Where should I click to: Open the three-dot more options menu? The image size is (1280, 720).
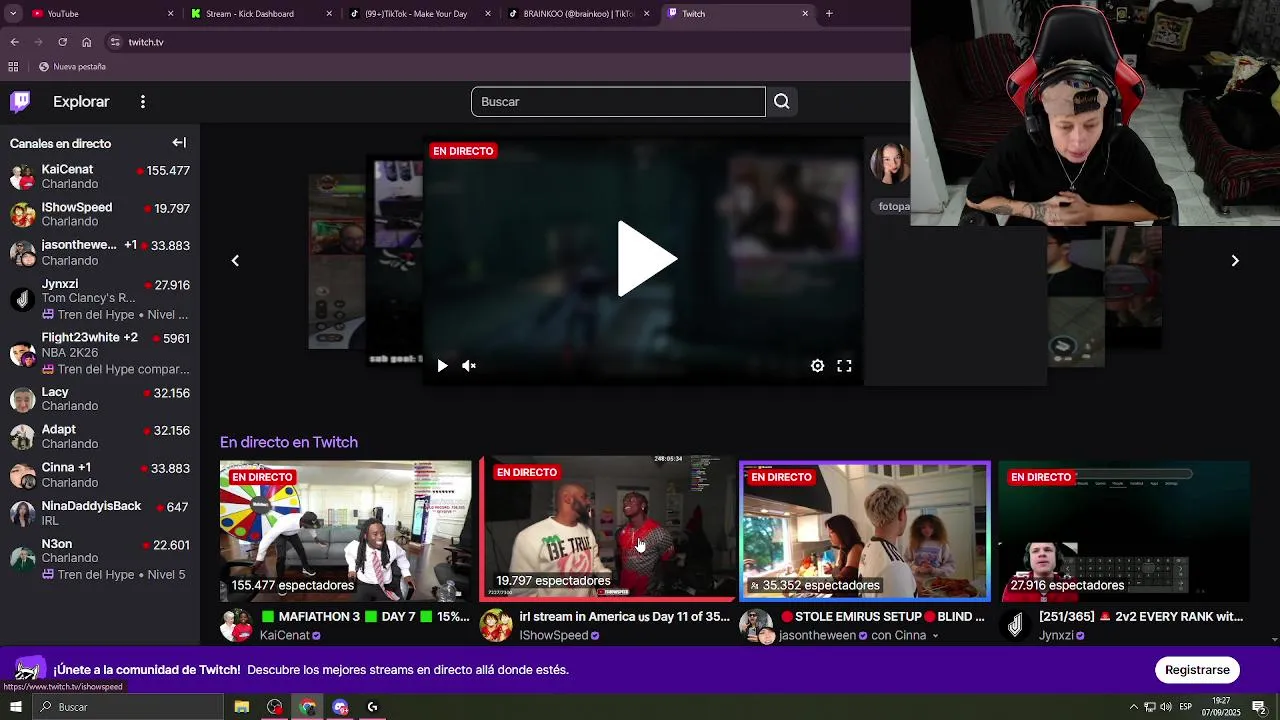tap(143, 102)
